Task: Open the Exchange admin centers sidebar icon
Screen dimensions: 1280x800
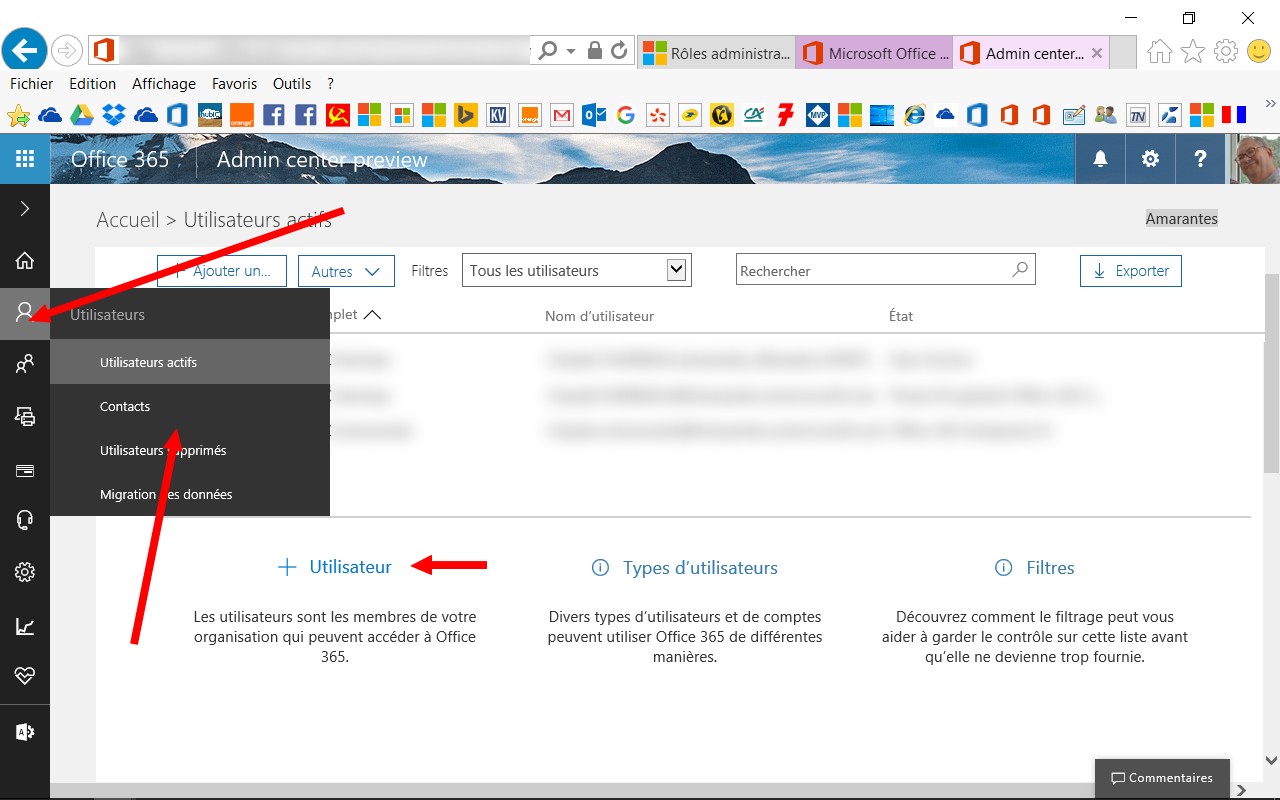Action: coord(25,732)
